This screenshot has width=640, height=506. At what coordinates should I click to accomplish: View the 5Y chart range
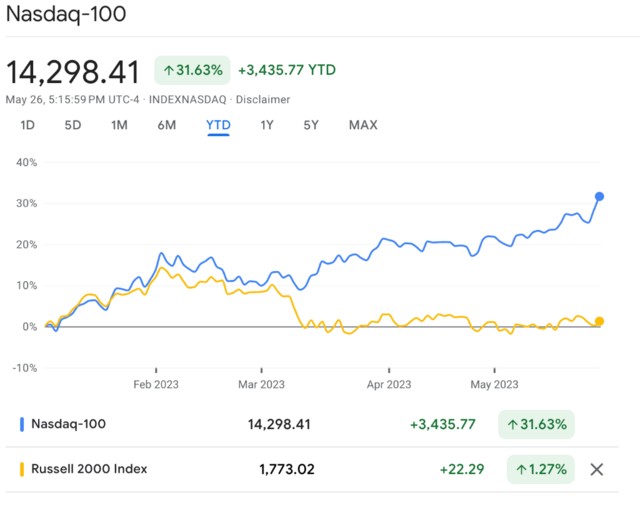tap(312, 125)
